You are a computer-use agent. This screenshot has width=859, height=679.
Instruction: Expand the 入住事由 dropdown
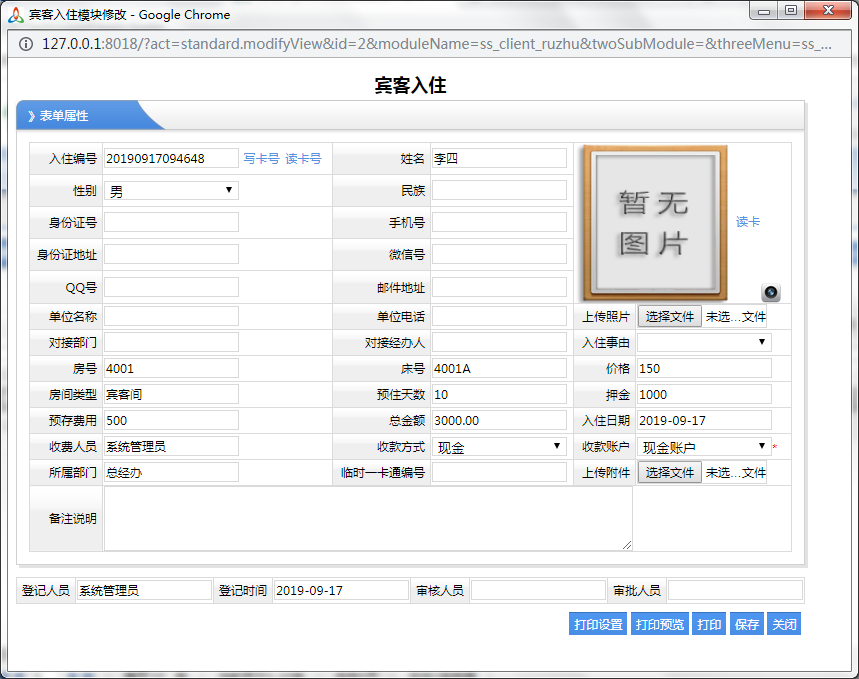click(x=704, y=342)
